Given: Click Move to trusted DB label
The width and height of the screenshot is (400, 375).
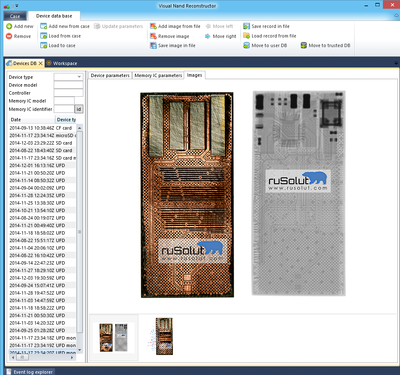Looking at the screenshot, I should 329,45.
